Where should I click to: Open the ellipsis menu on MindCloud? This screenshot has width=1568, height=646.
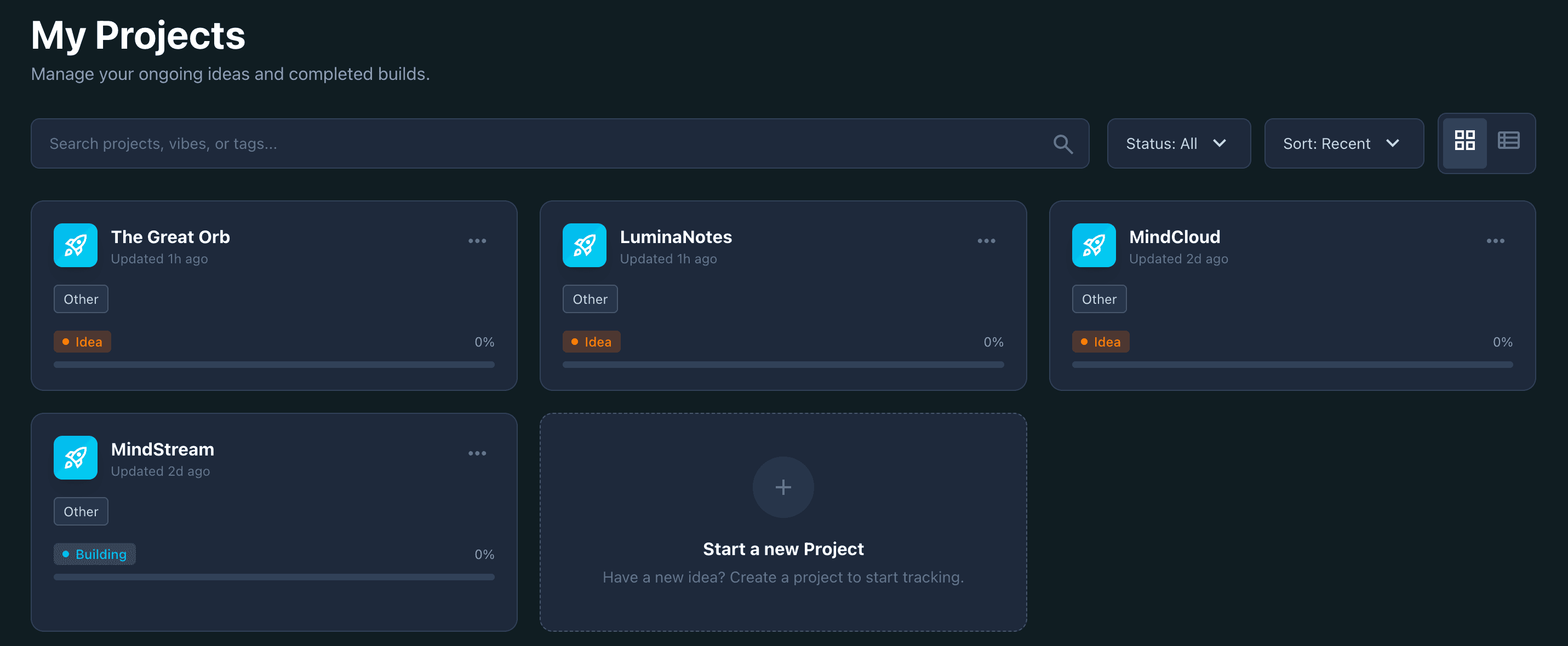click(x=1496, y=240)
